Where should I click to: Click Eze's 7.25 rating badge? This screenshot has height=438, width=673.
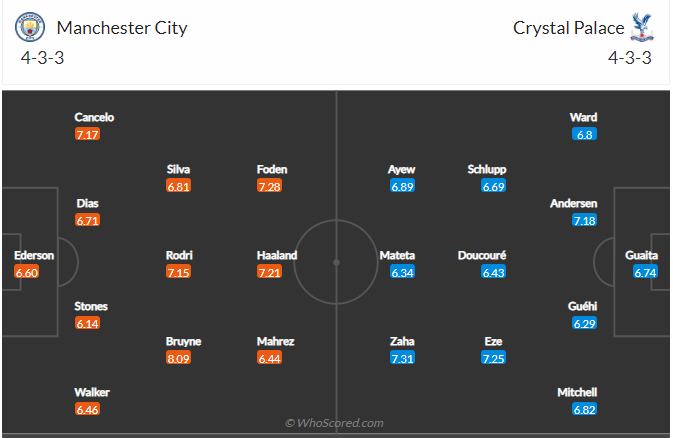tap(493, 357)
